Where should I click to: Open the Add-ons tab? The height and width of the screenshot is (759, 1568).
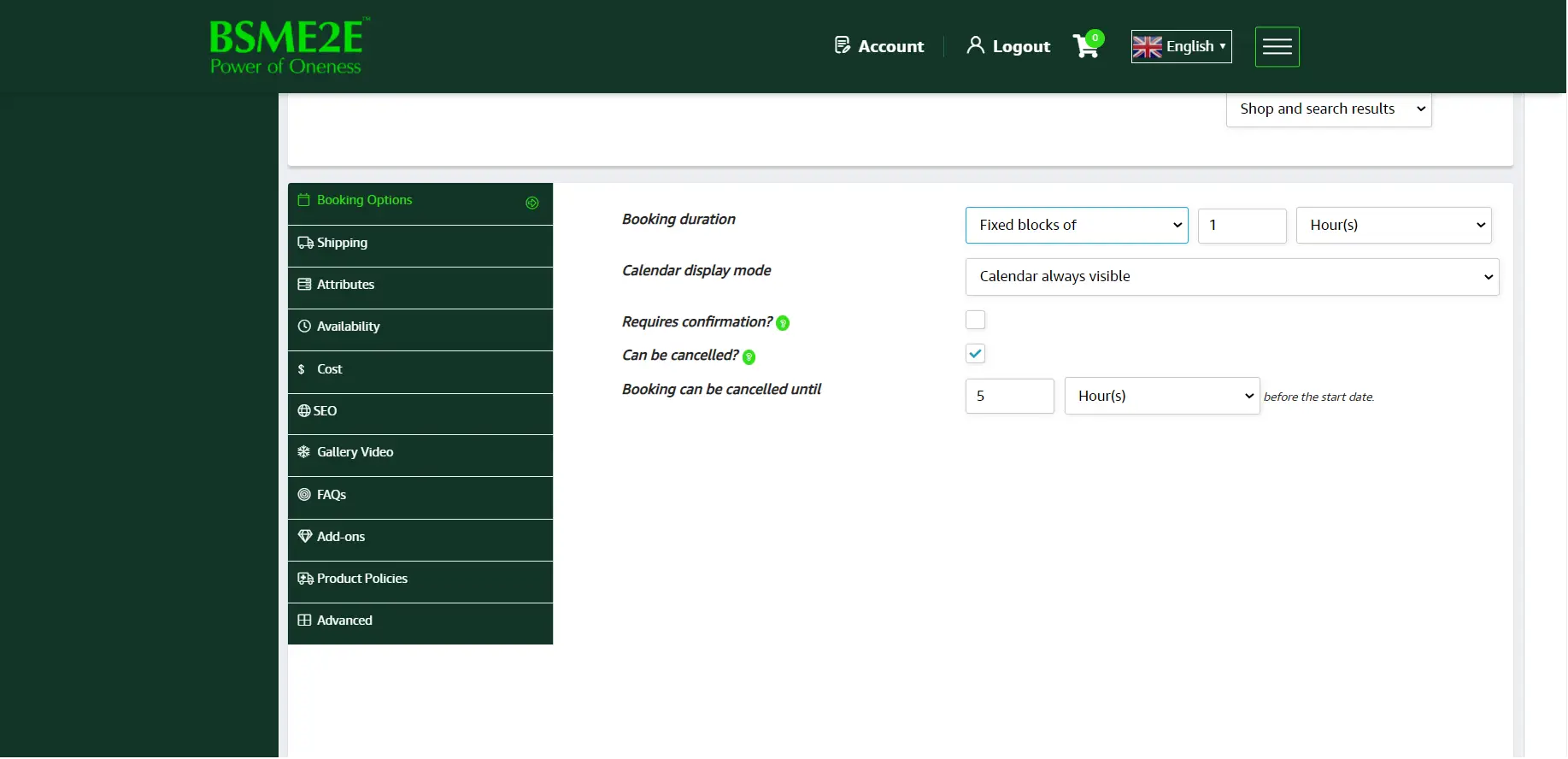tap(420, 540)
